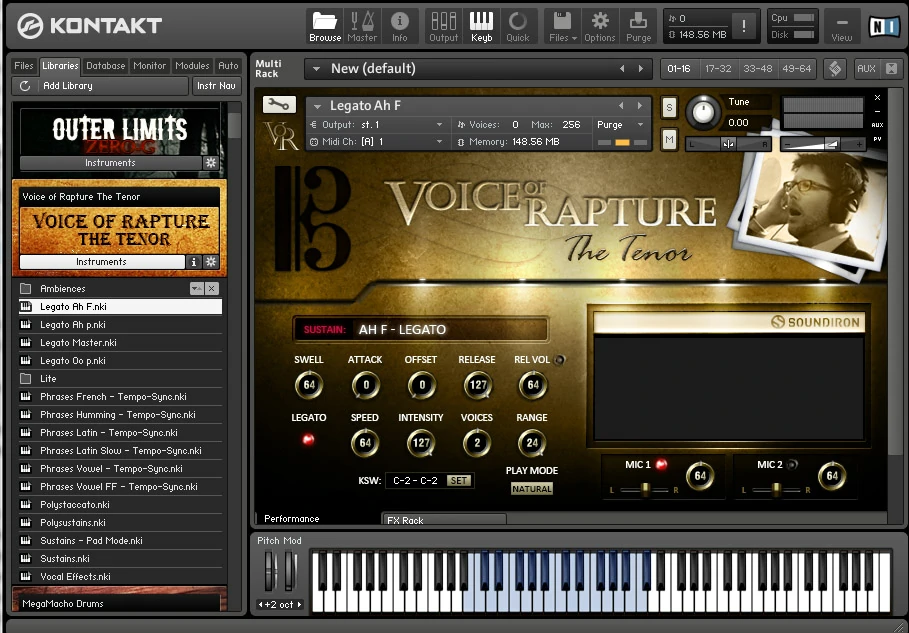909x633 pixels.
Task: Select previous instrument arrow in Legato Ah F
Action: 621,106
